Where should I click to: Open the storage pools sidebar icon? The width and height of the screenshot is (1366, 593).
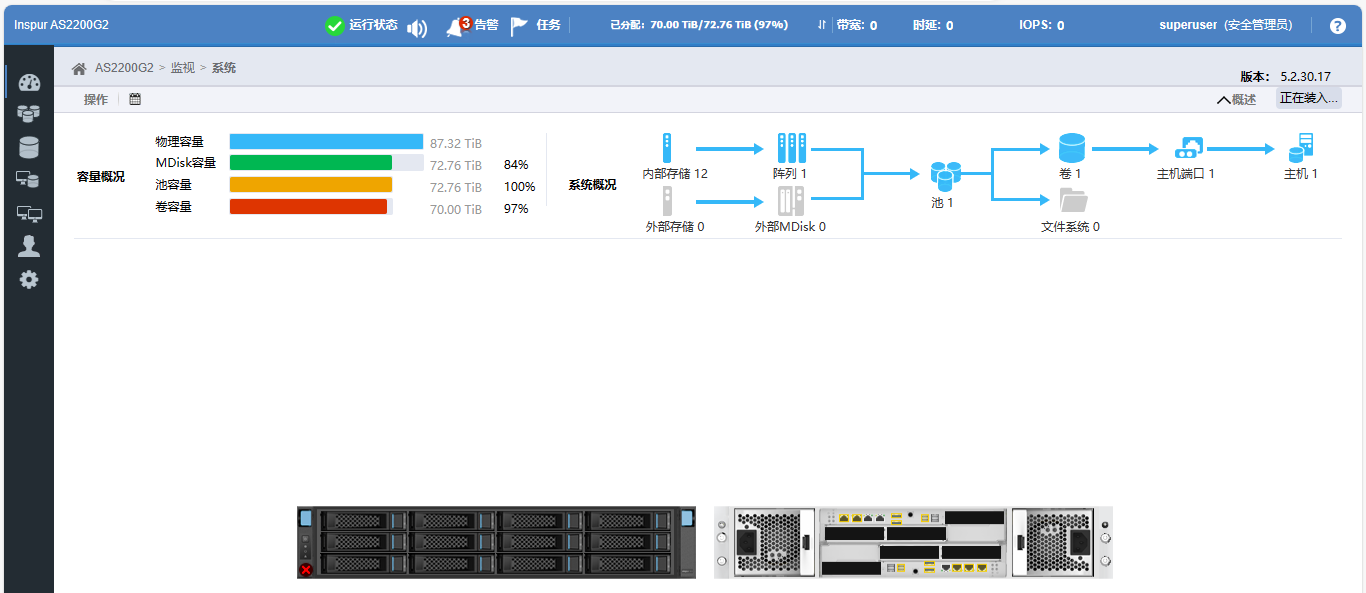point(29,114)
